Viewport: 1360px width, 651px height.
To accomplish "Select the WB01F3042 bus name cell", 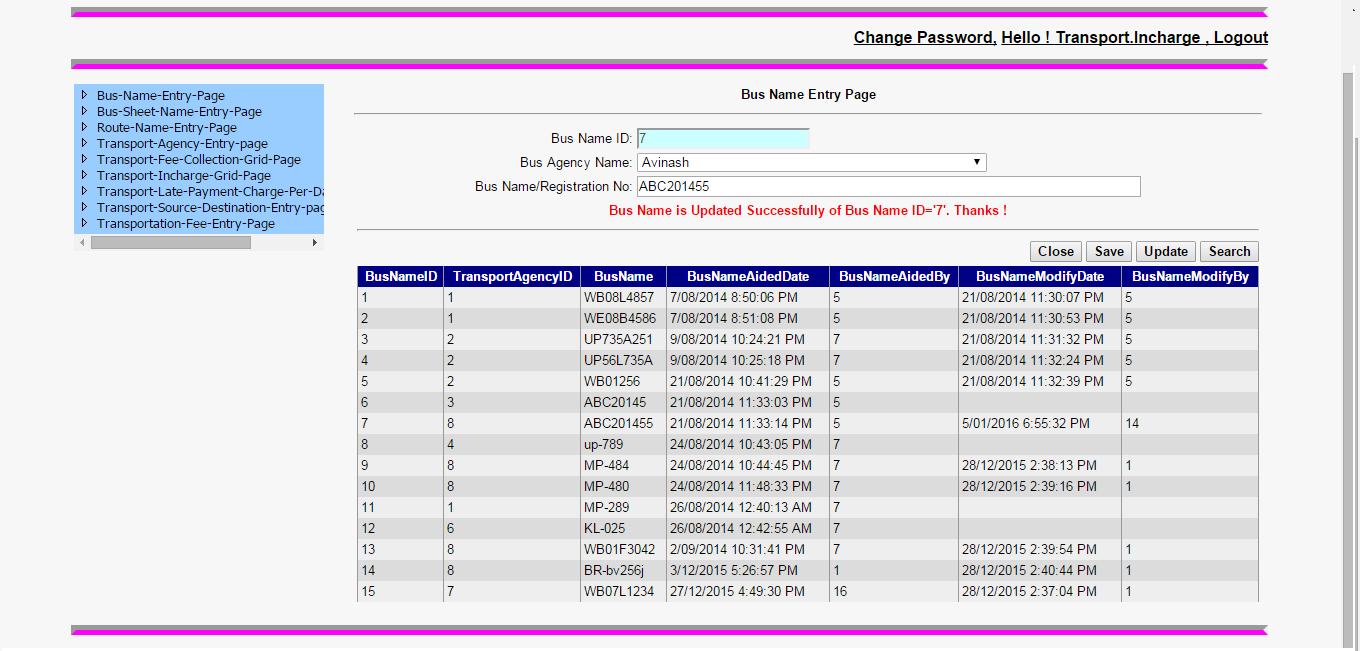I will pos(623,550).
